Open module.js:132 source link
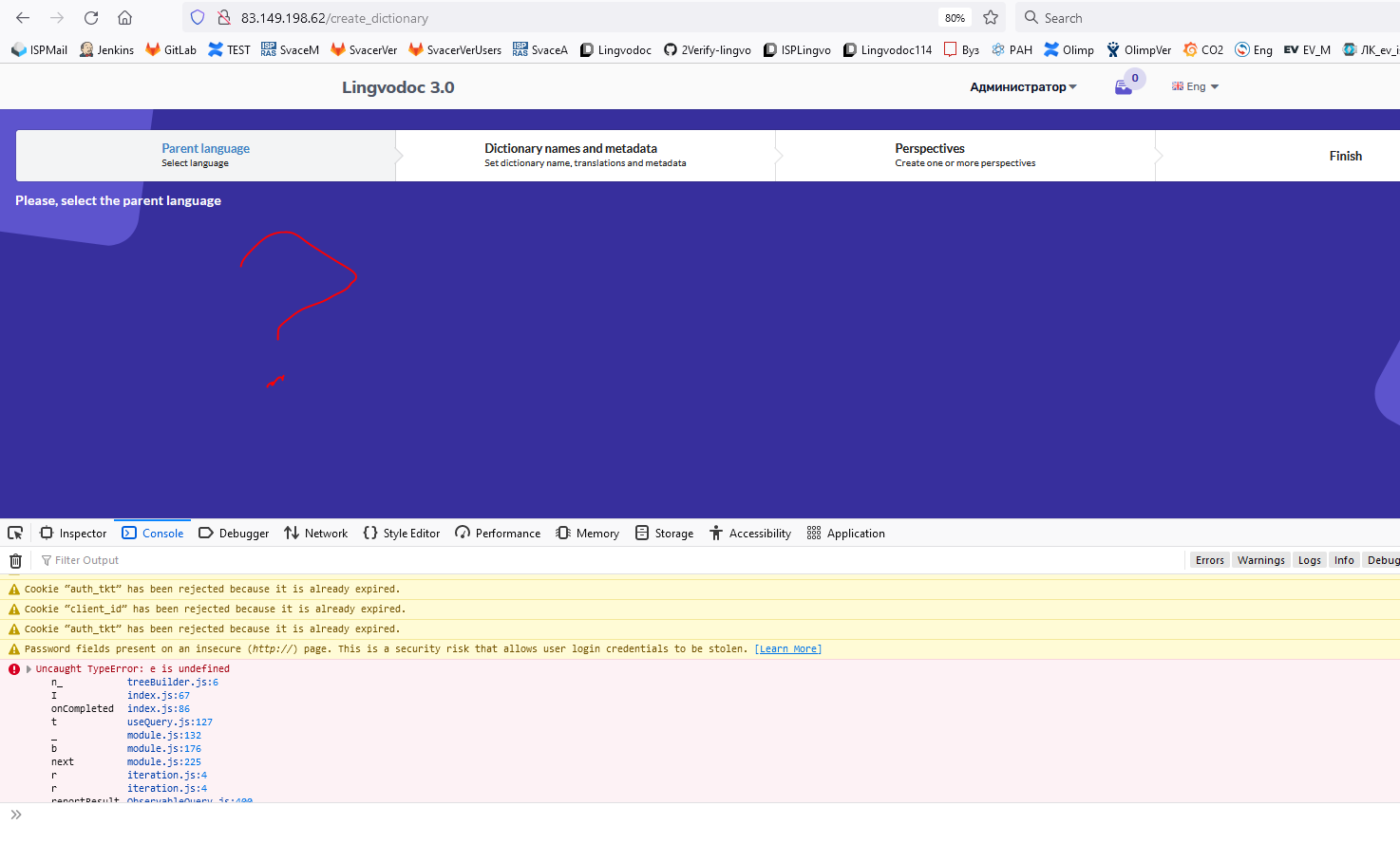The height and width of the screenshot is (844, 1400). [x=164, y=736]
